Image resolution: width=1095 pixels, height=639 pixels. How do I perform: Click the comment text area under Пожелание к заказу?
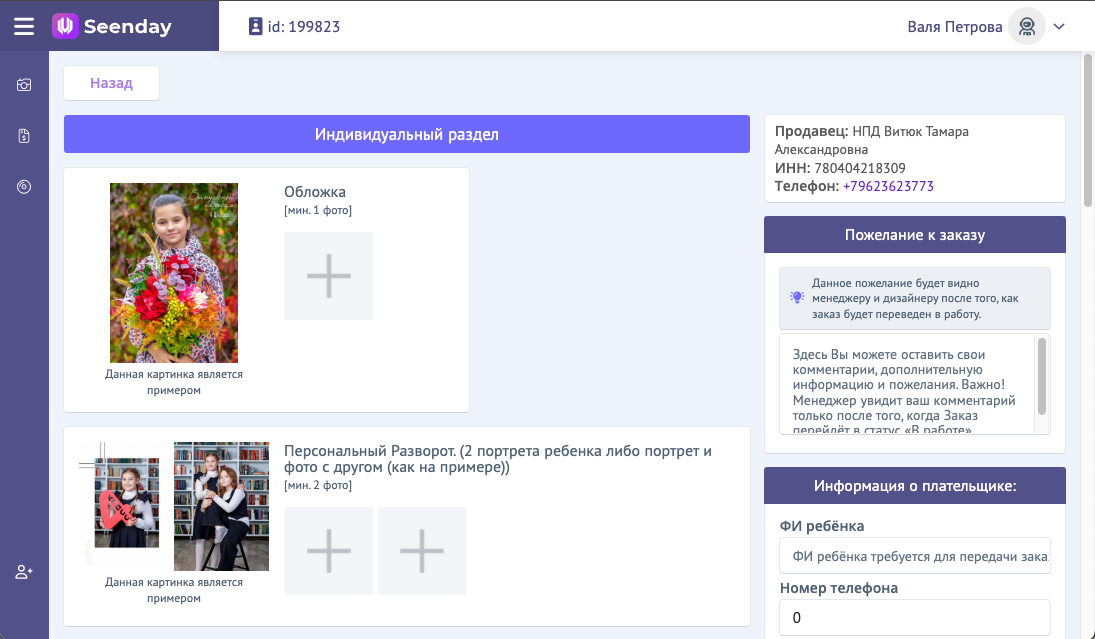905,385
